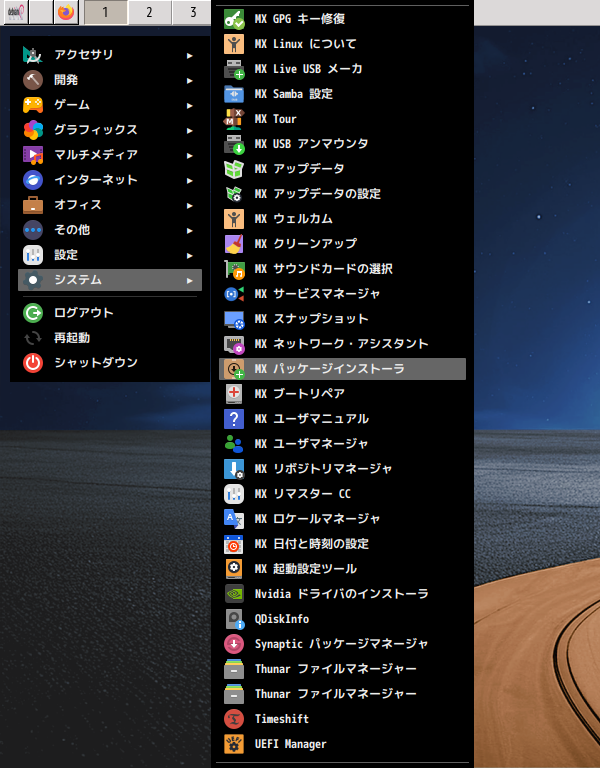
Task: Open the システム menu category
Action: [110, 280]
